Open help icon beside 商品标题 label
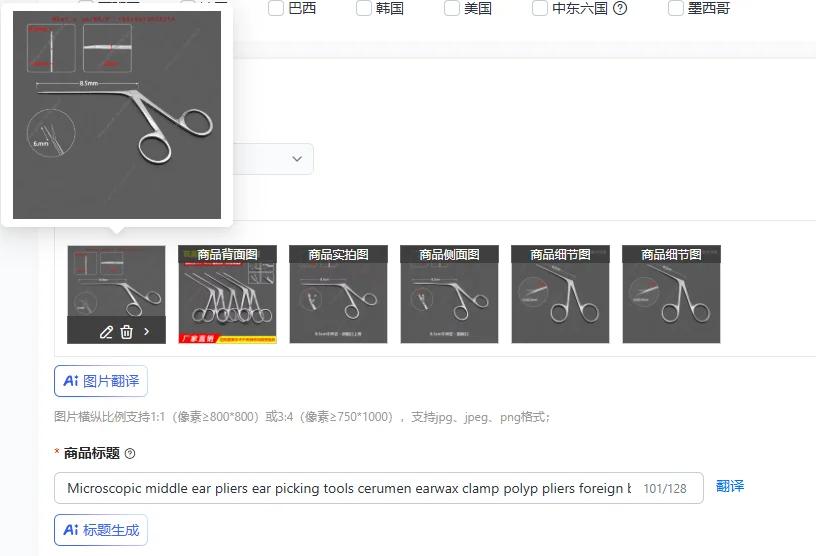The width and height of the screenshot is (816, 556). coord(130,453)
